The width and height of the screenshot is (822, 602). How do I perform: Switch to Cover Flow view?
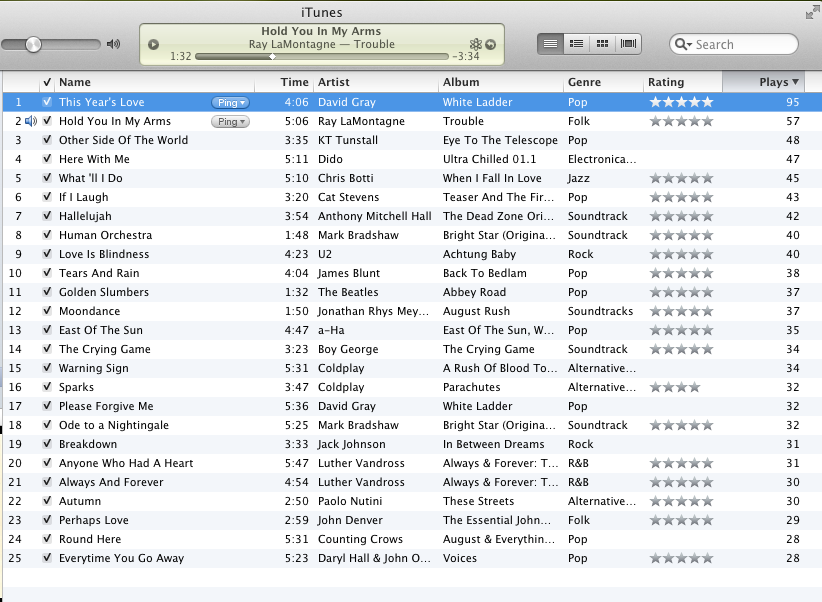point(629,44)
